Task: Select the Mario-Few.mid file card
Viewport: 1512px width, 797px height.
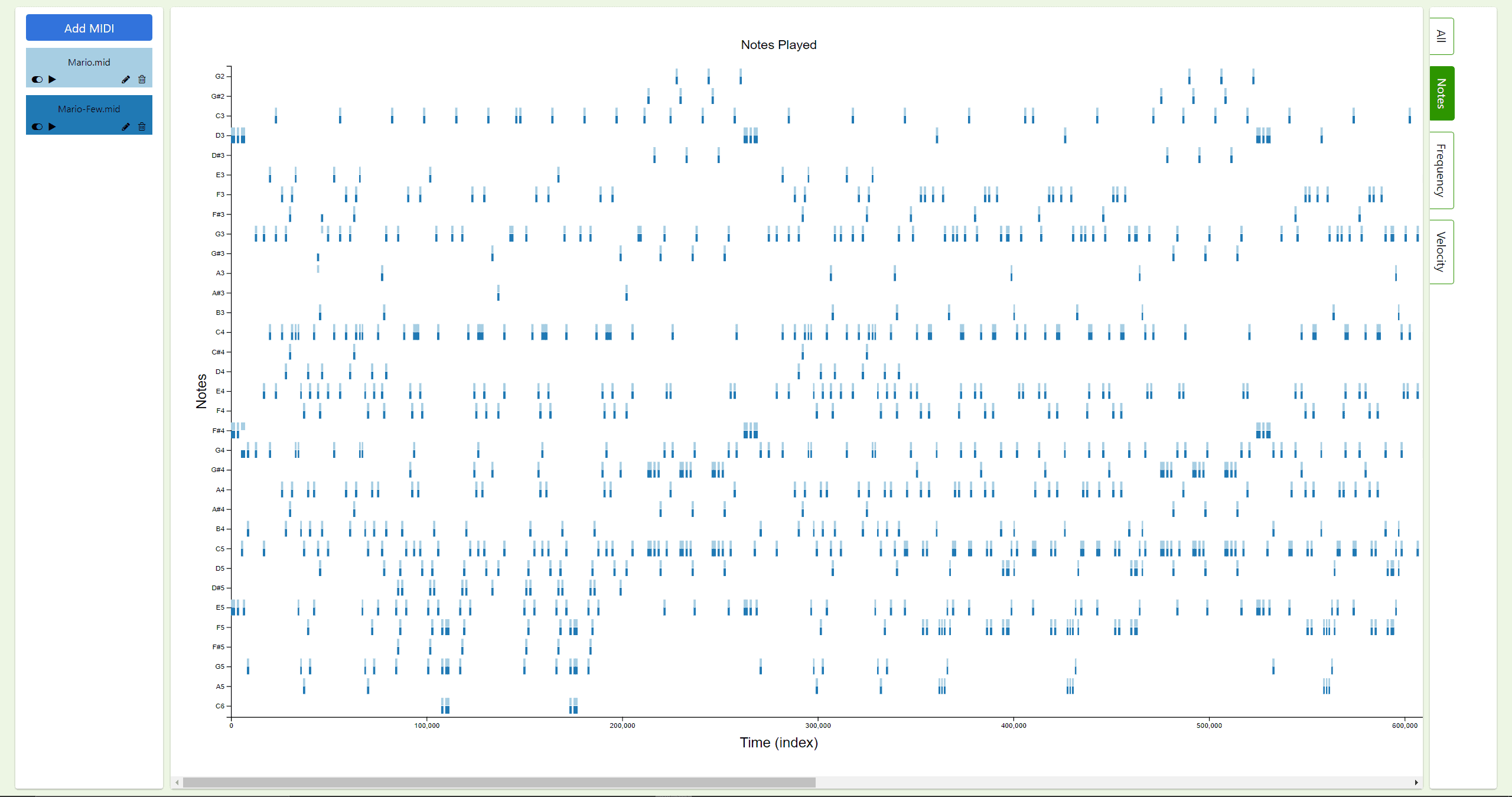Action: point(89,109)
